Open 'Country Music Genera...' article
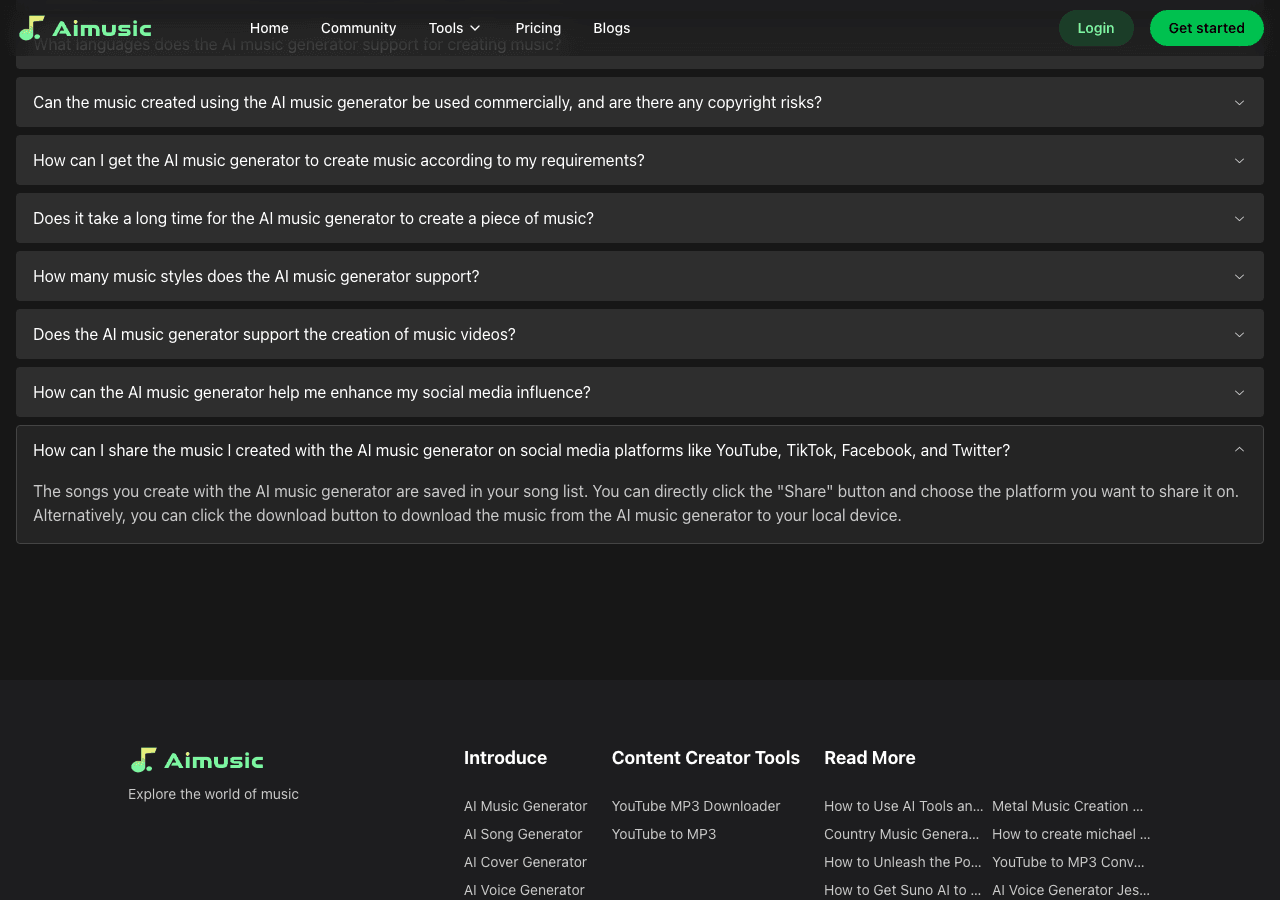The image size is (1280, 900). pyautogui.click(x=902, y=834)
